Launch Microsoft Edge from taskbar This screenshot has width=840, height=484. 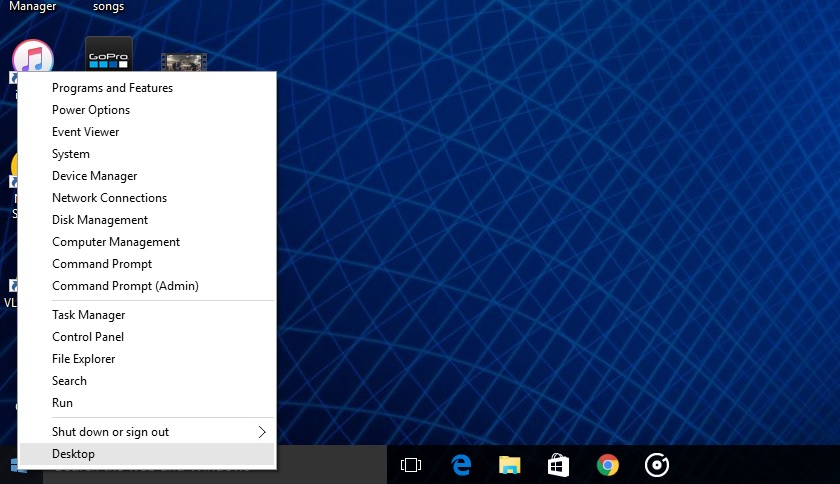click(461, 465)
